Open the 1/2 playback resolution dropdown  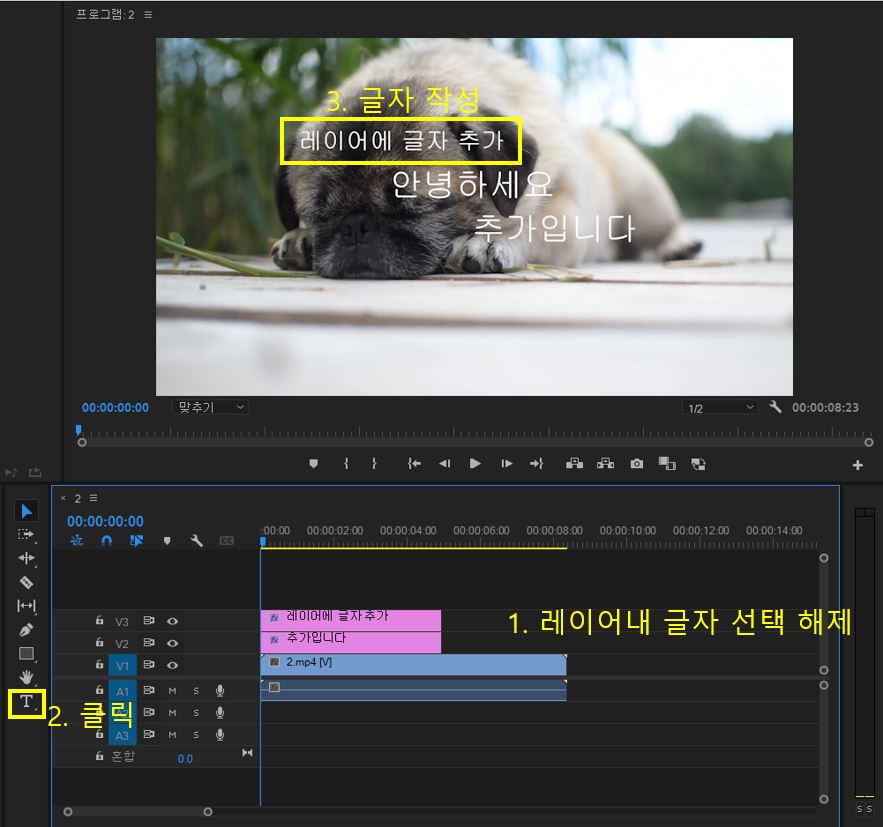(x=720, y=408)
